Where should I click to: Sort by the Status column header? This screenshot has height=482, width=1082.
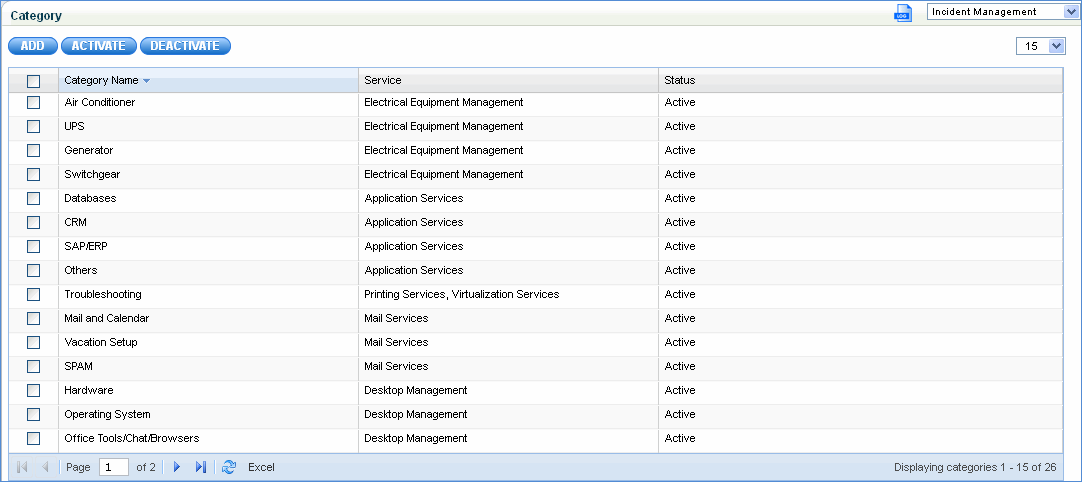tap(860, 80)
